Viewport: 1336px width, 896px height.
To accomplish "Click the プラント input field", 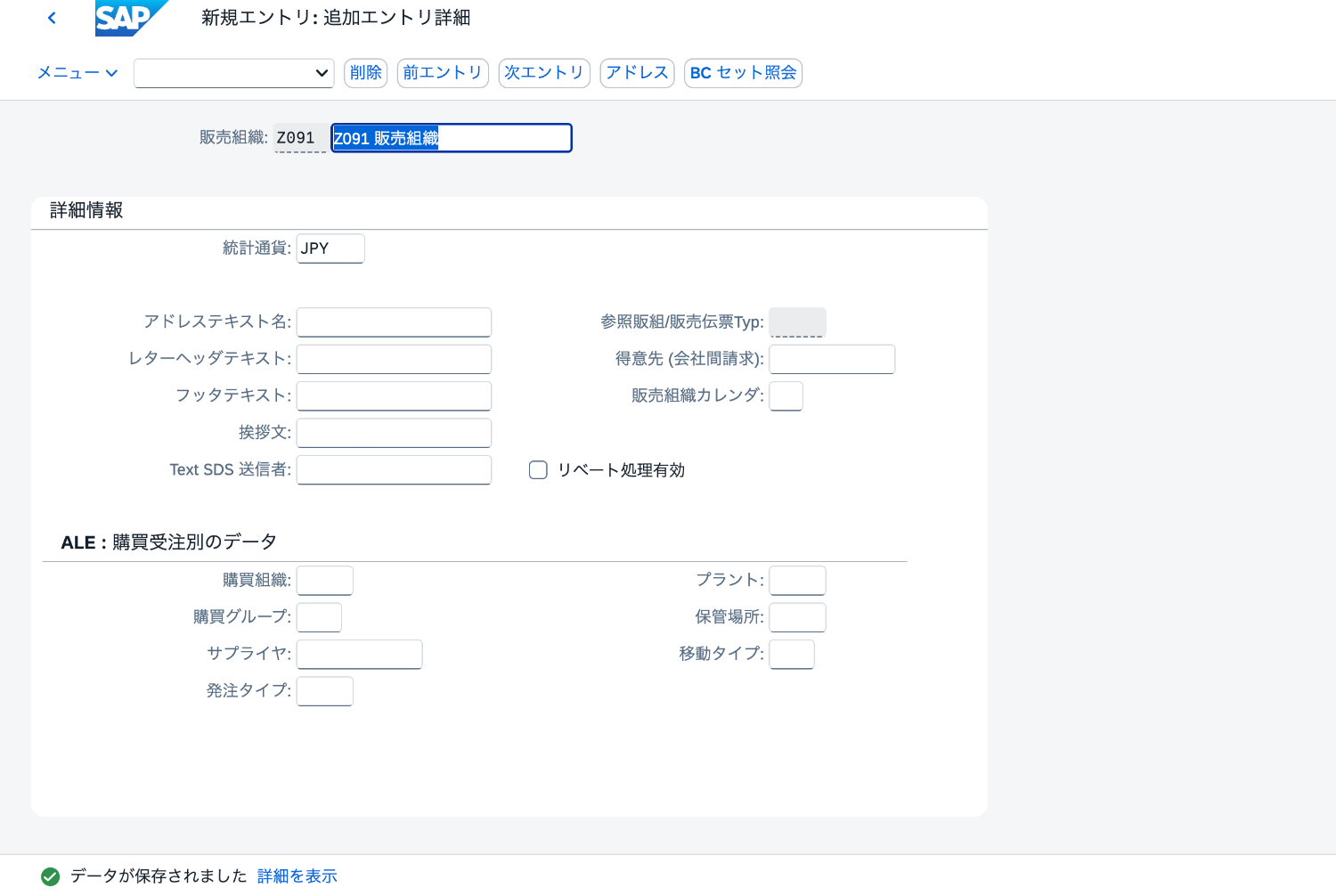I will (797, 581).
